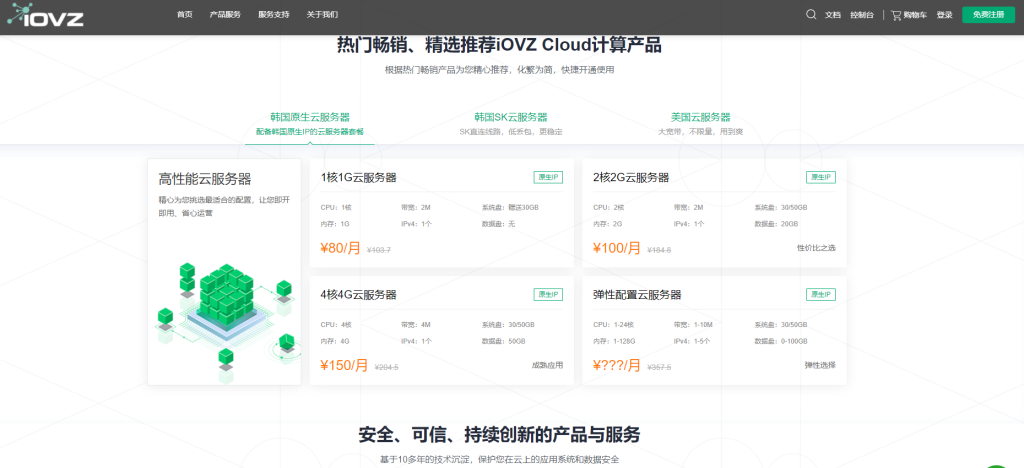The image size is (1024, 468).
Task: Click the 购物车 text label
Action: tap(915, 15)
